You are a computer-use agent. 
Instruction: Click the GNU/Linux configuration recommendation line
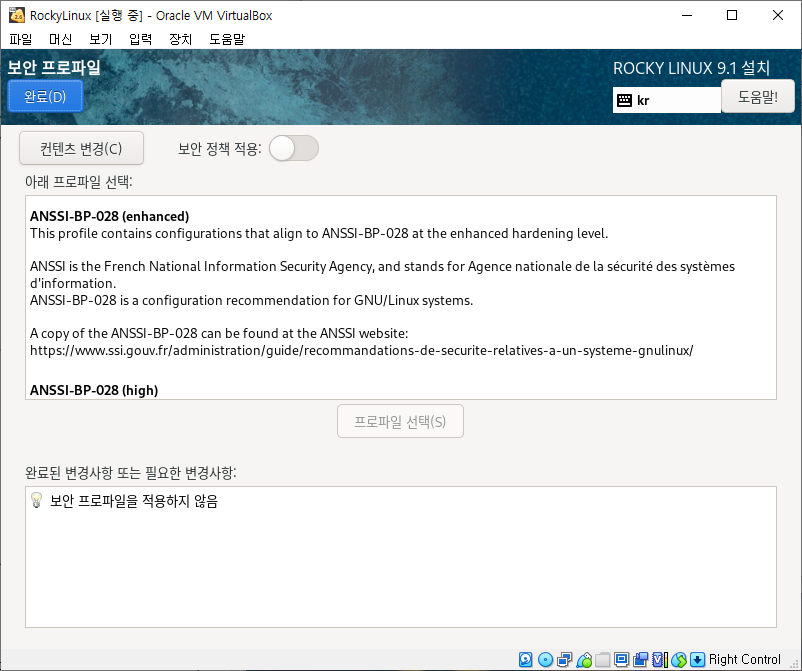tap(251, 300)
